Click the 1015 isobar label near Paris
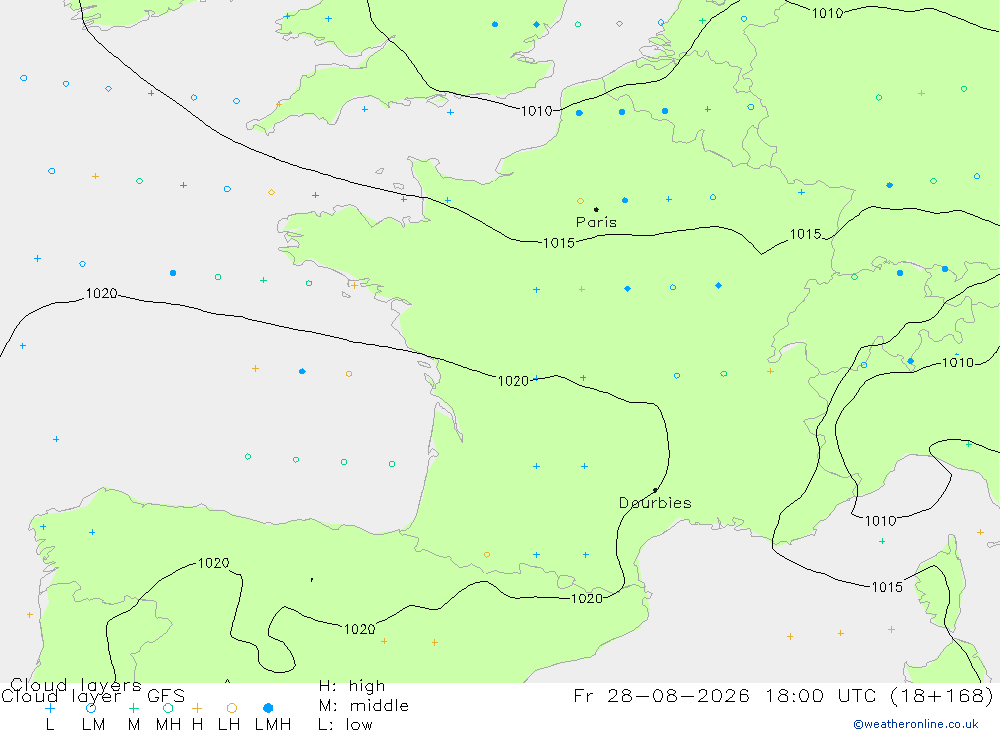 coord(559,243)
